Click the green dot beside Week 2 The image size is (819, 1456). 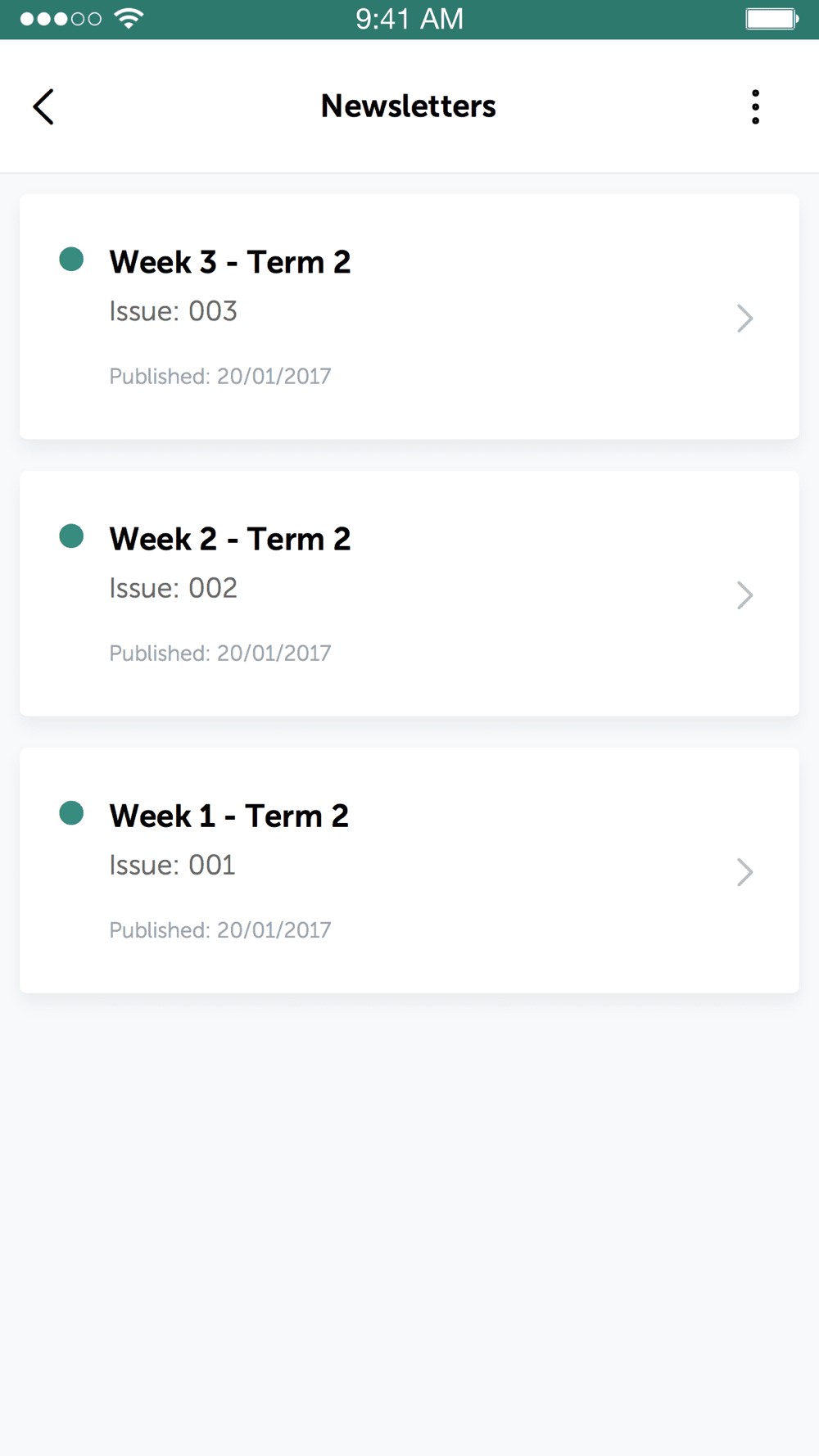[x=72, y=536]
